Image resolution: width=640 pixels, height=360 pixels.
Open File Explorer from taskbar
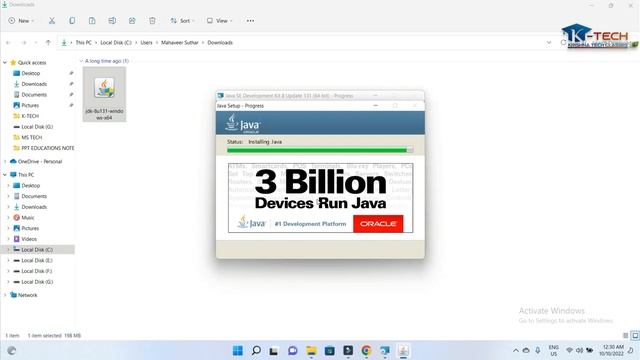pyautogui.click(x=311, y=351)
